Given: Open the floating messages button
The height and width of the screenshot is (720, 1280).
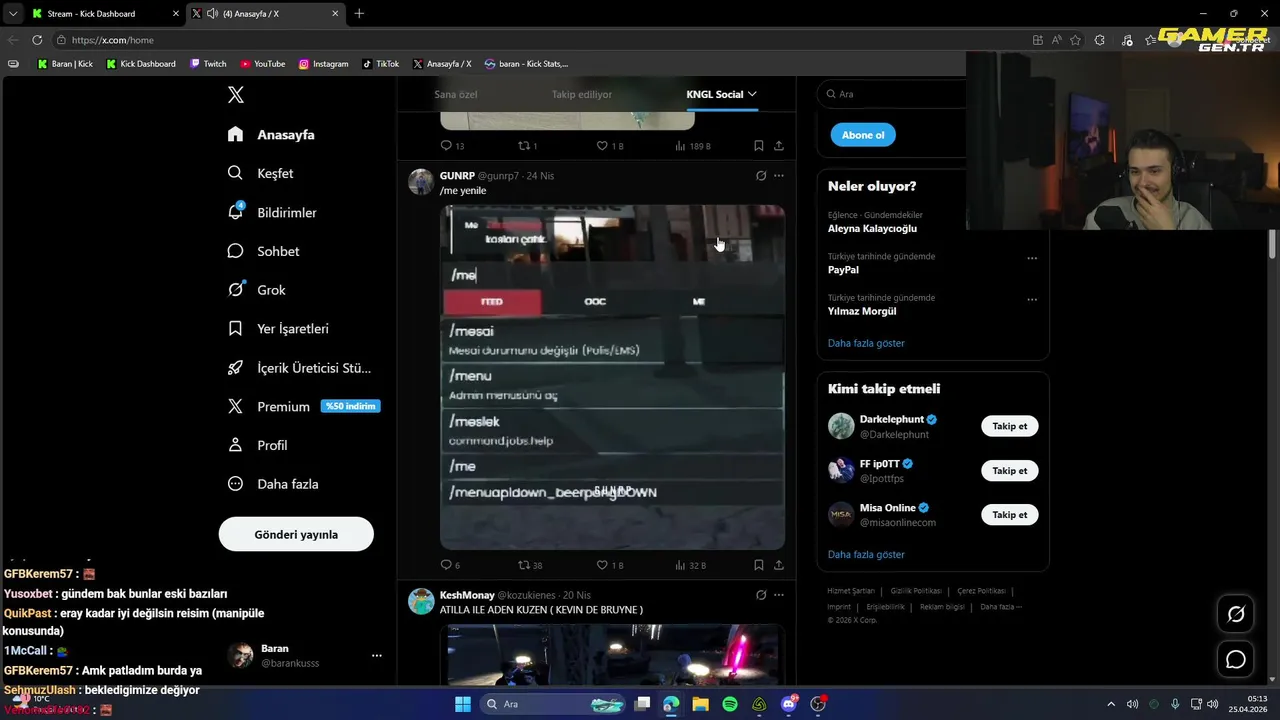Looking at the screenshot, I should click(1236, 660).
